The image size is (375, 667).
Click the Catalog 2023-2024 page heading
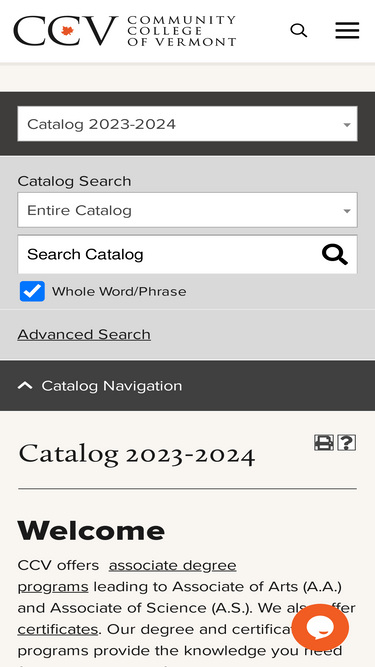coord(136,454)
